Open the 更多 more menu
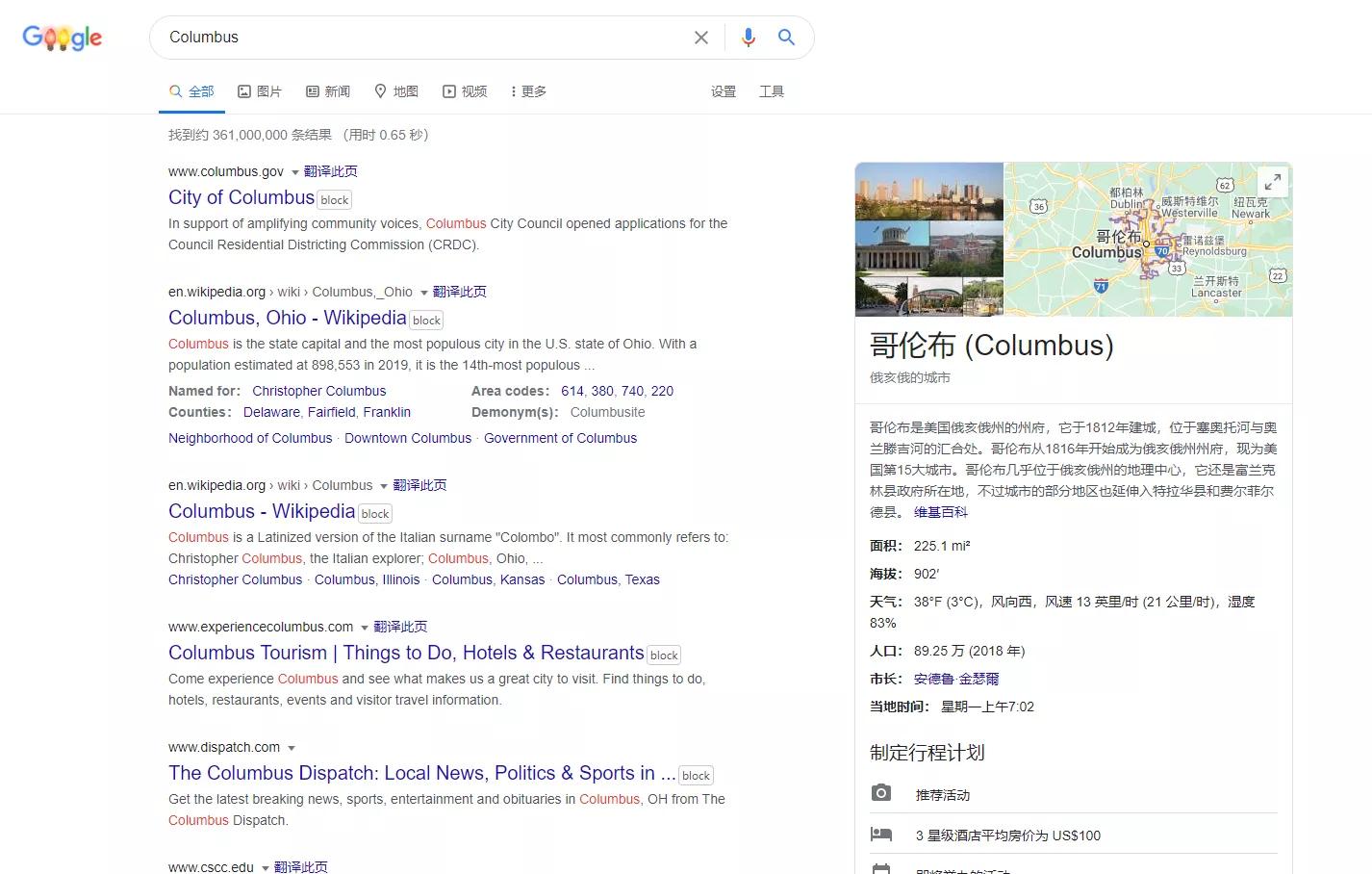 [x=528, y=91]
